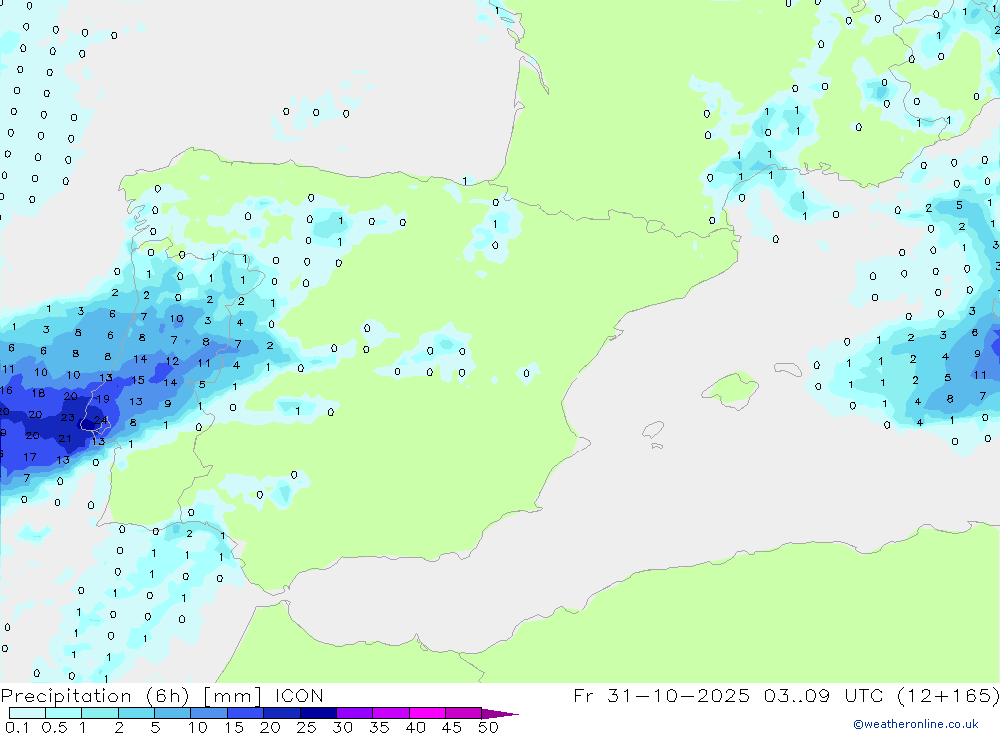
Task: Click the "(12+165)" forecast run label
Action: pos(948,696)
